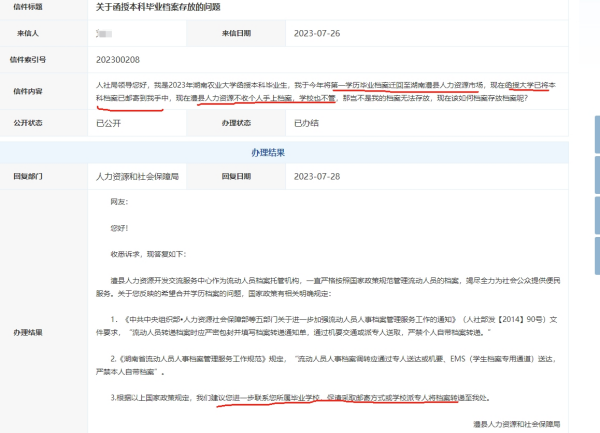Select the 来信日期 label
The image size is (600, 433).
pyautogui.click(x=236, y=33)
